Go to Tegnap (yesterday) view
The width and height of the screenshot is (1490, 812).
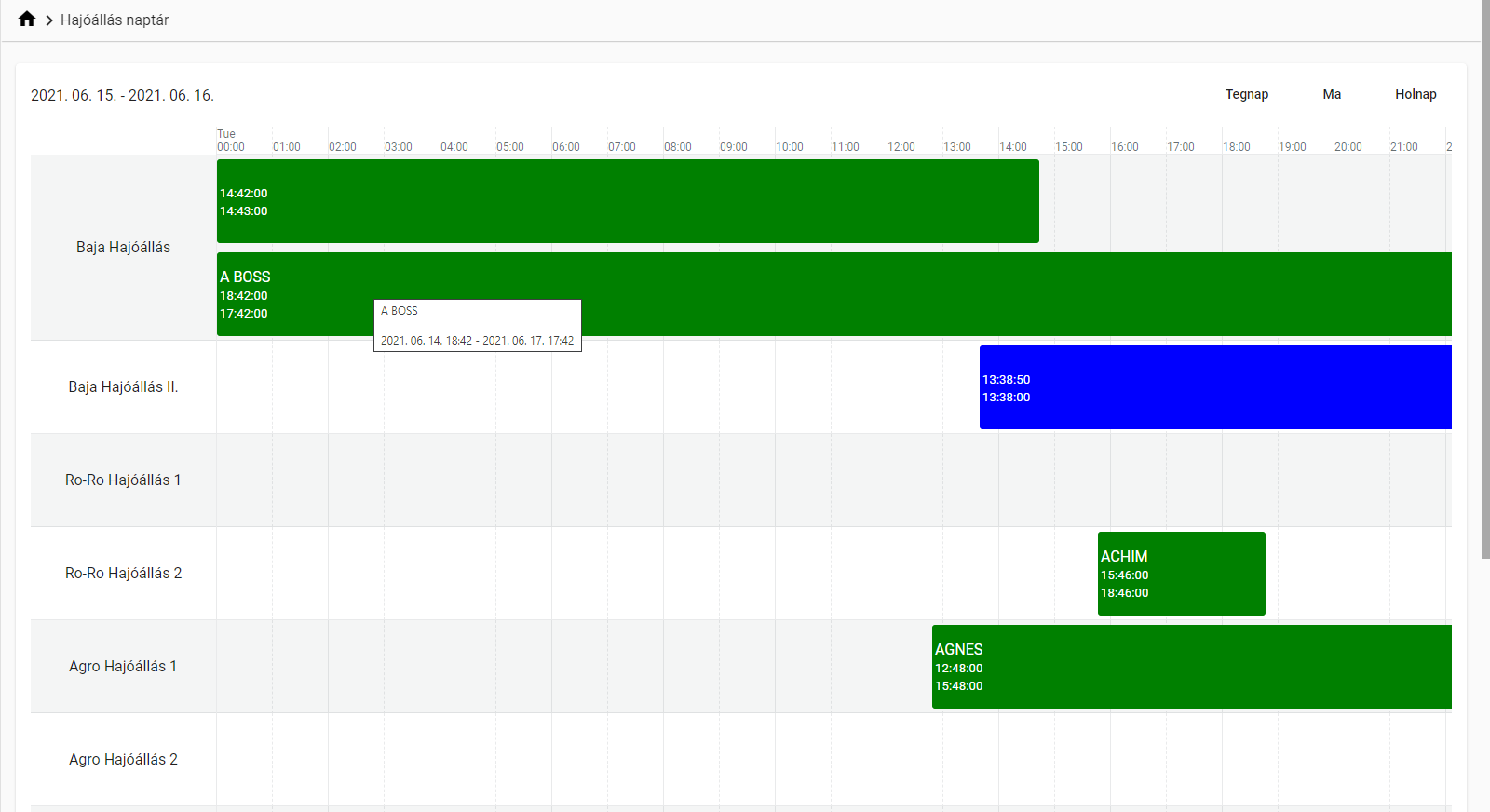1246,94
